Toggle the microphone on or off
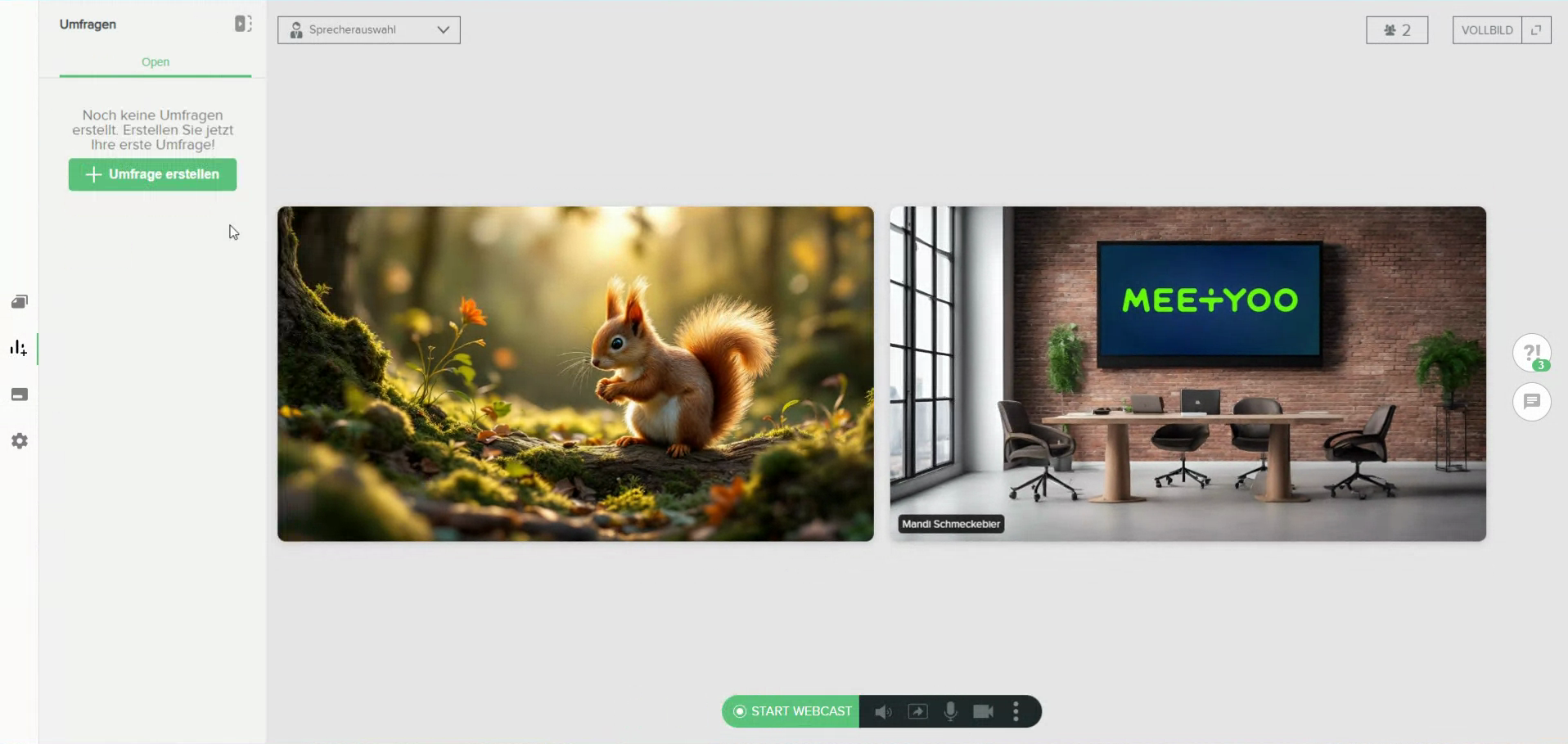The image size is (1568, 744). click(950, 712)
